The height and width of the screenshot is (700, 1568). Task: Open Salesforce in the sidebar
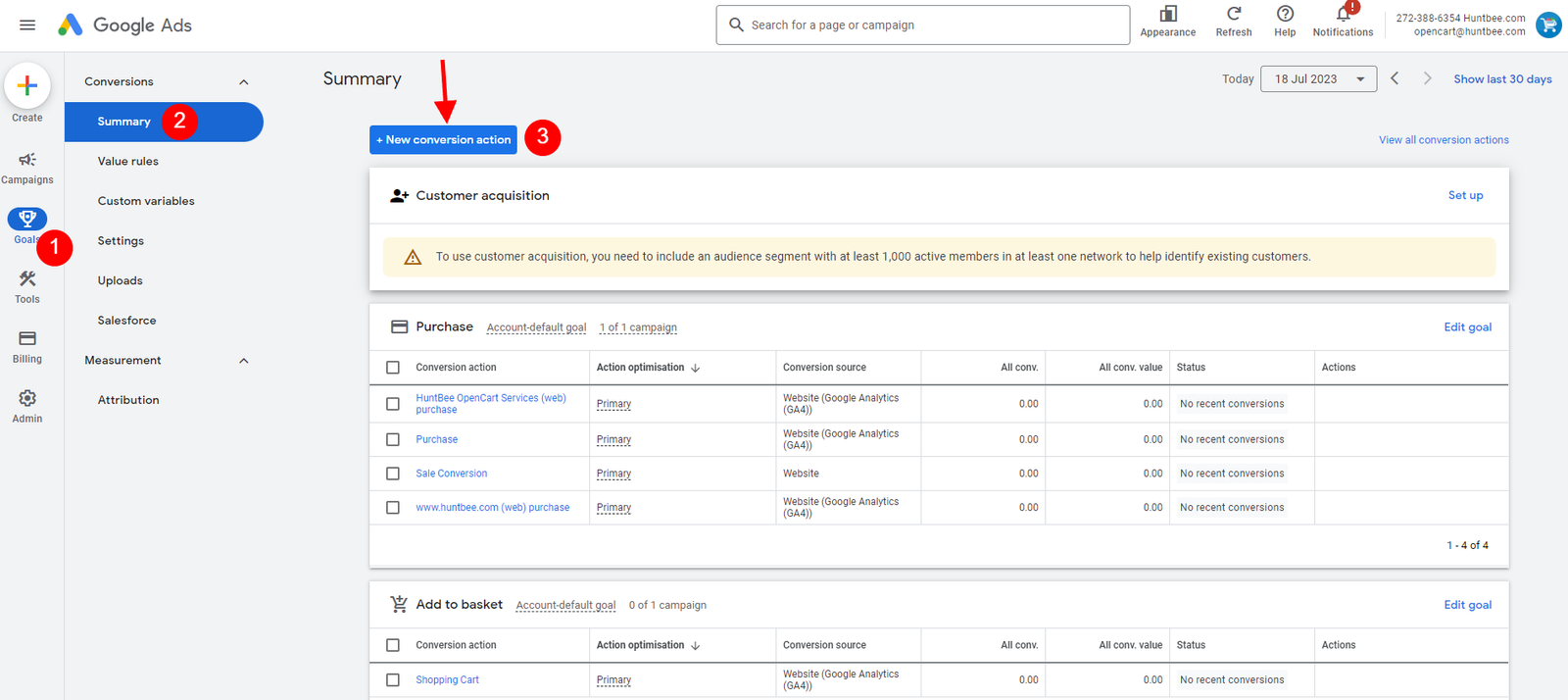[x=127, y=321]
